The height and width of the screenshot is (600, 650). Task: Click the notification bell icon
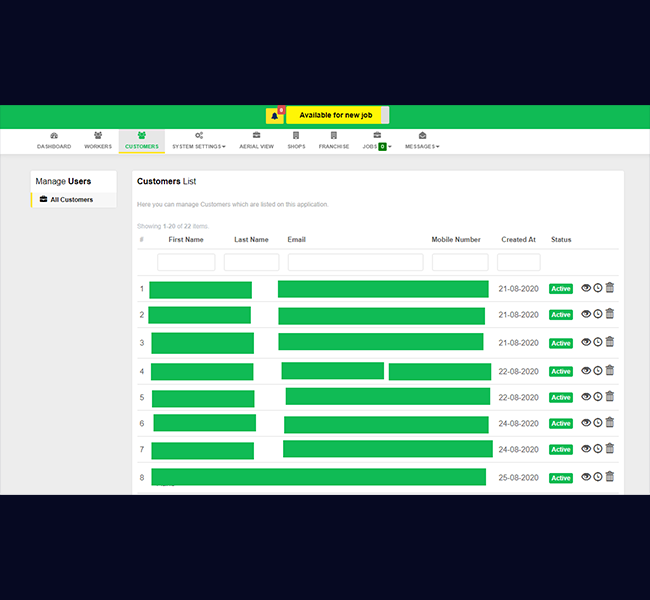click(x=275, y=116)
